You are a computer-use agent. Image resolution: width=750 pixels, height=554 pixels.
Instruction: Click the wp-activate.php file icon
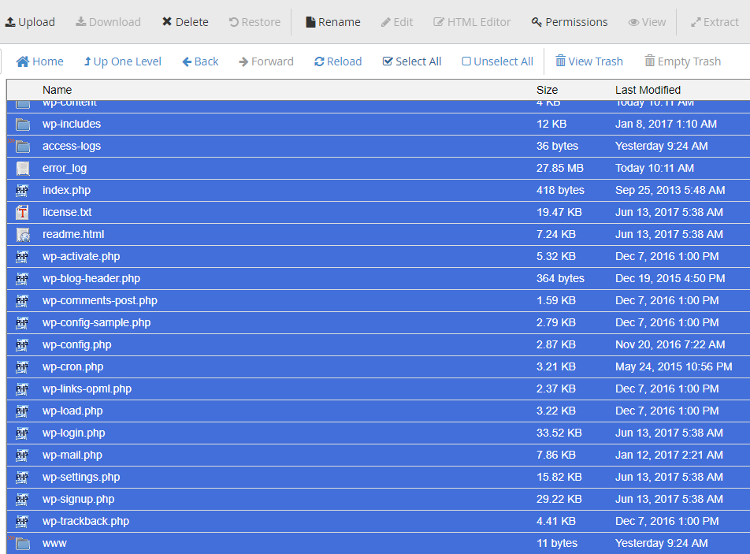point(22,256)
